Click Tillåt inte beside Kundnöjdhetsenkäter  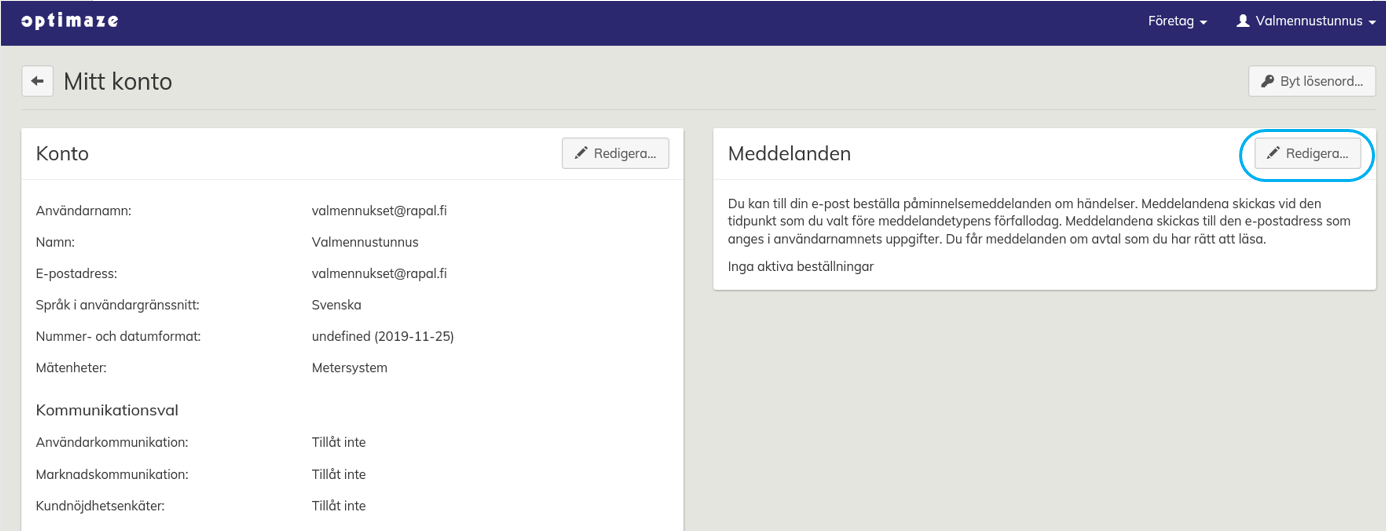339,506
